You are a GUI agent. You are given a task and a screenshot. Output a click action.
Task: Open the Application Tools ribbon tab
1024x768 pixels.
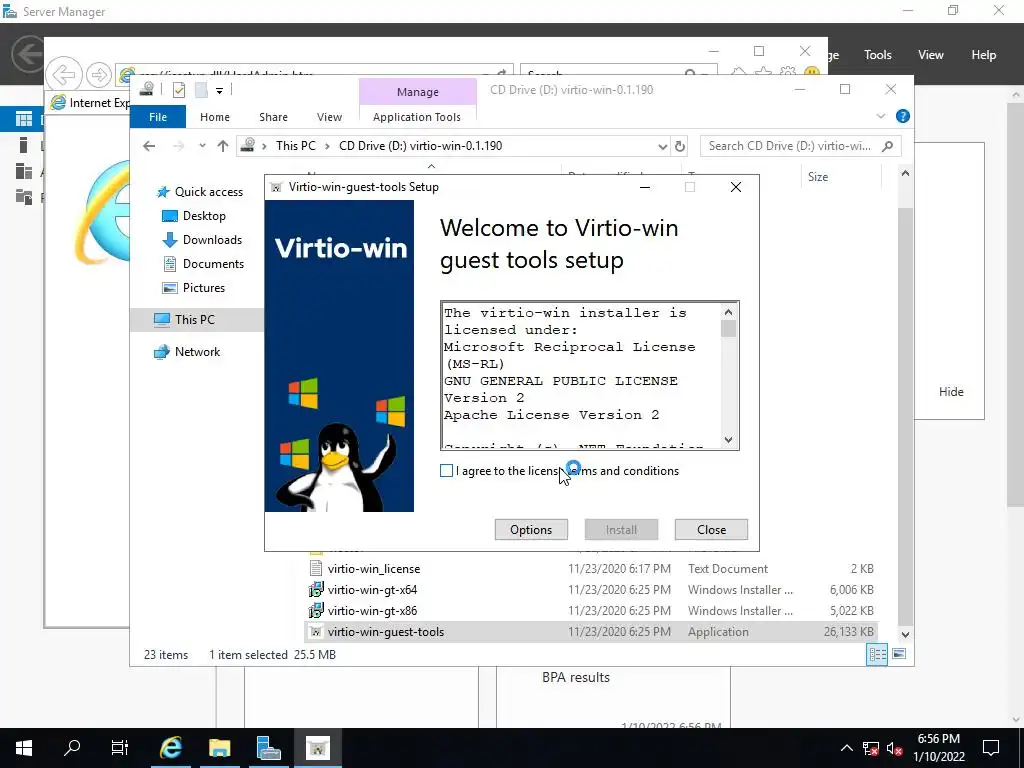pos(417,117)
